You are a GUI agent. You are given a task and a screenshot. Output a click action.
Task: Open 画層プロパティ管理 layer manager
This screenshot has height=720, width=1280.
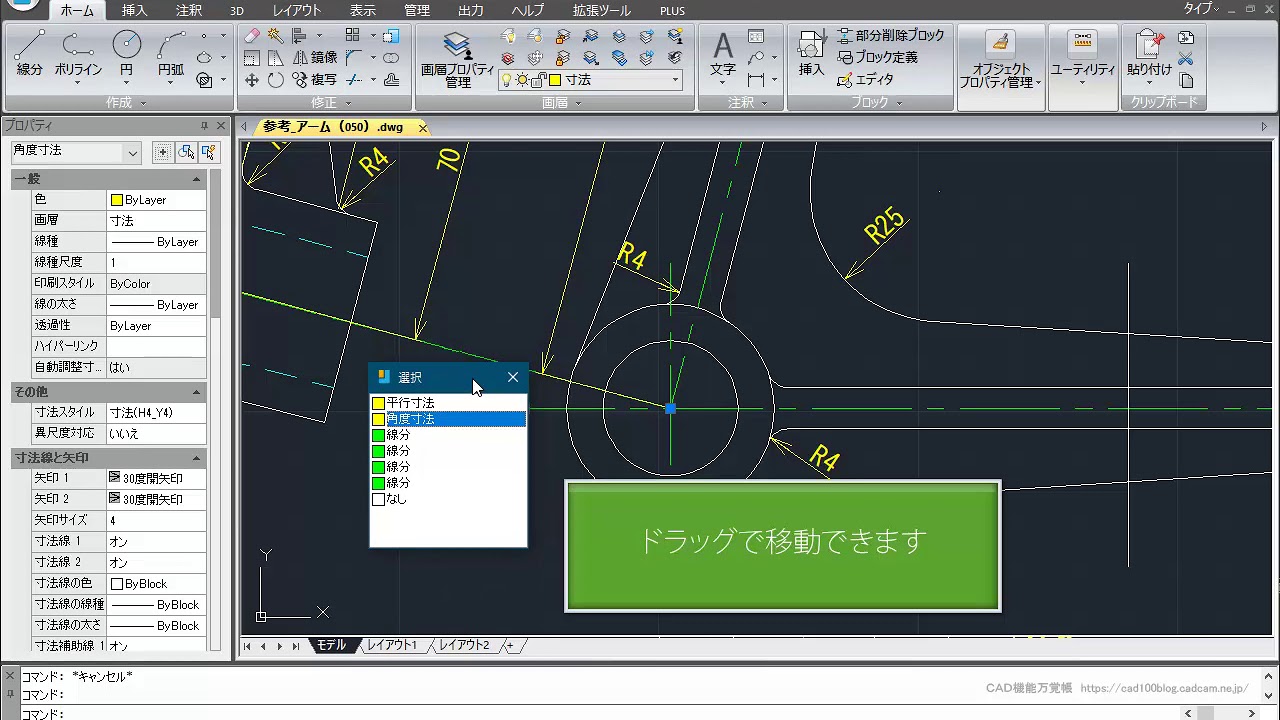coord(457,58)
